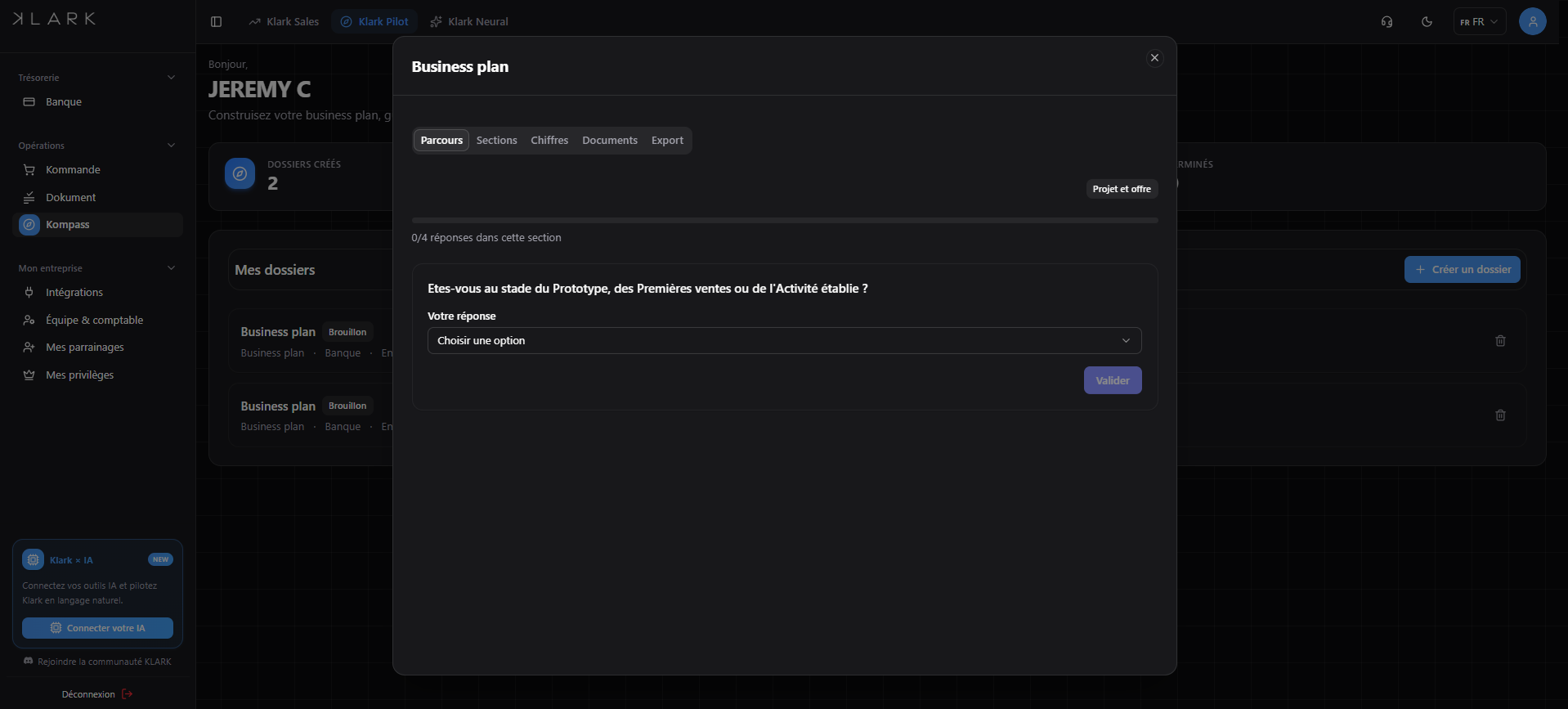This screenshot has width=1568, height=709.
Task: Open Rejoindre la communauté KLARK link
Action: coord(97,662)
